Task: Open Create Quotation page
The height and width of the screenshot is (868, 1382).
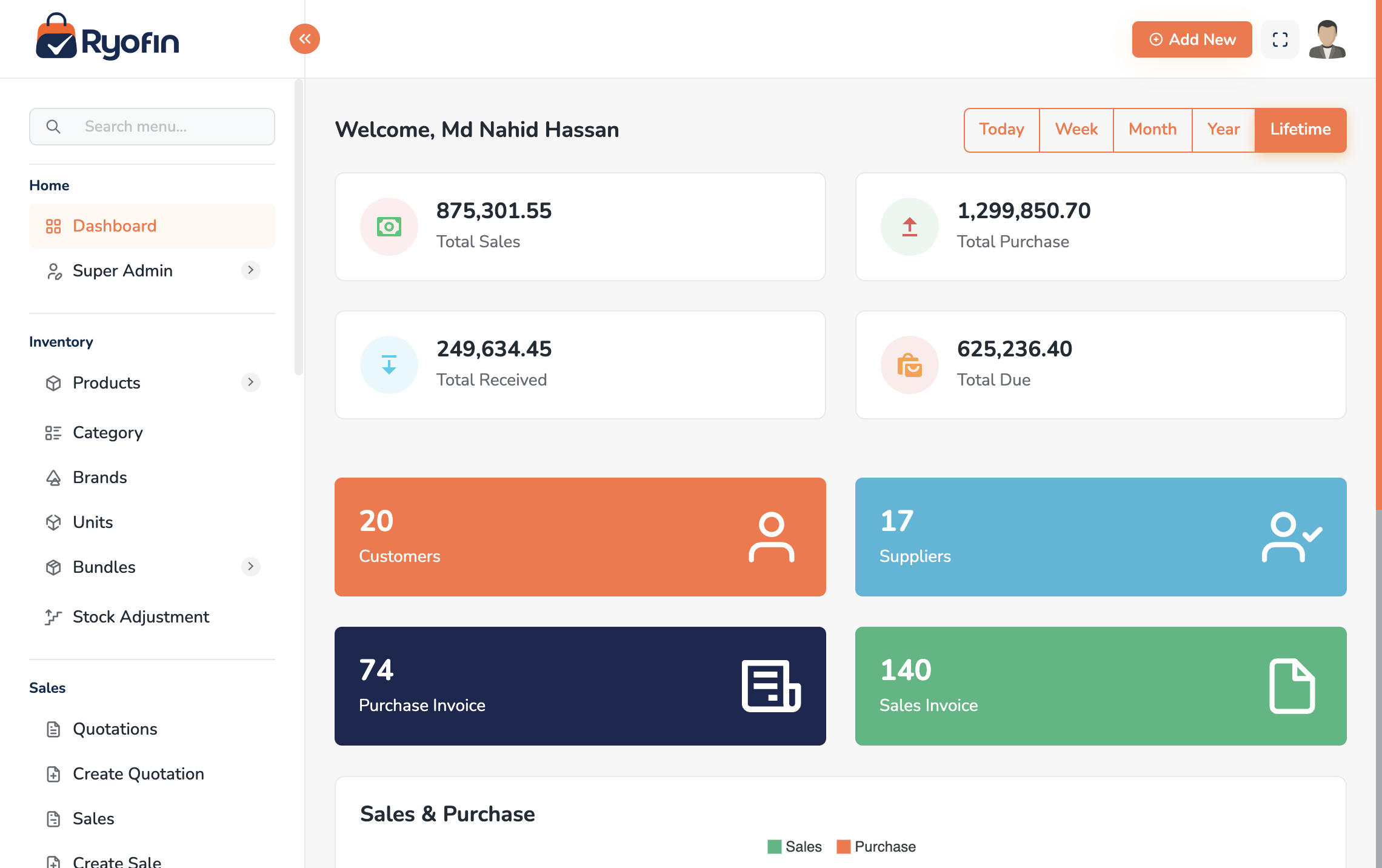Action: click(152, 774)
